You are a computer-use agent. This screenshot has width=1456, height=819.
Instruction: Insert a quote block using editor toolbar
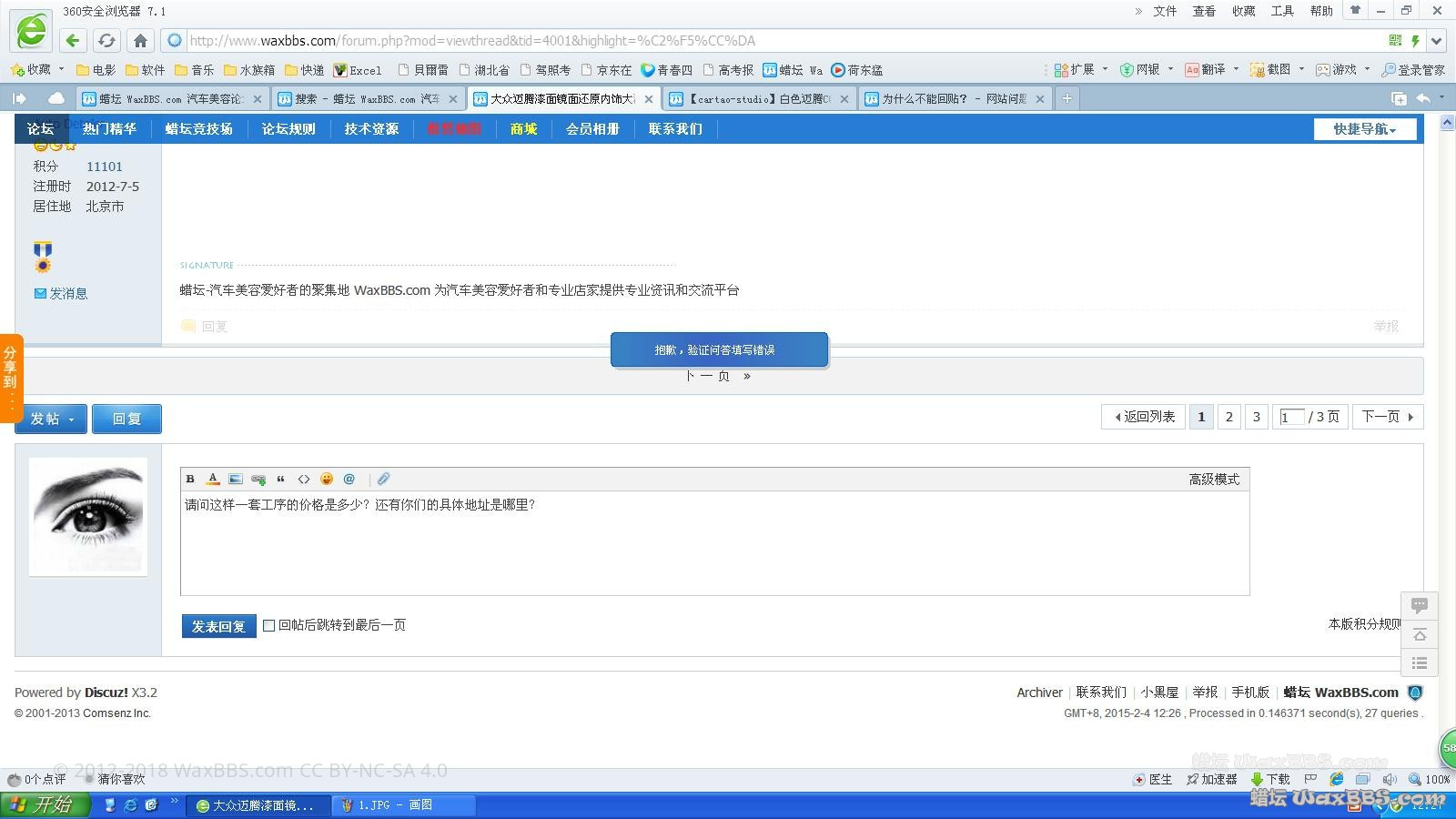281,479
